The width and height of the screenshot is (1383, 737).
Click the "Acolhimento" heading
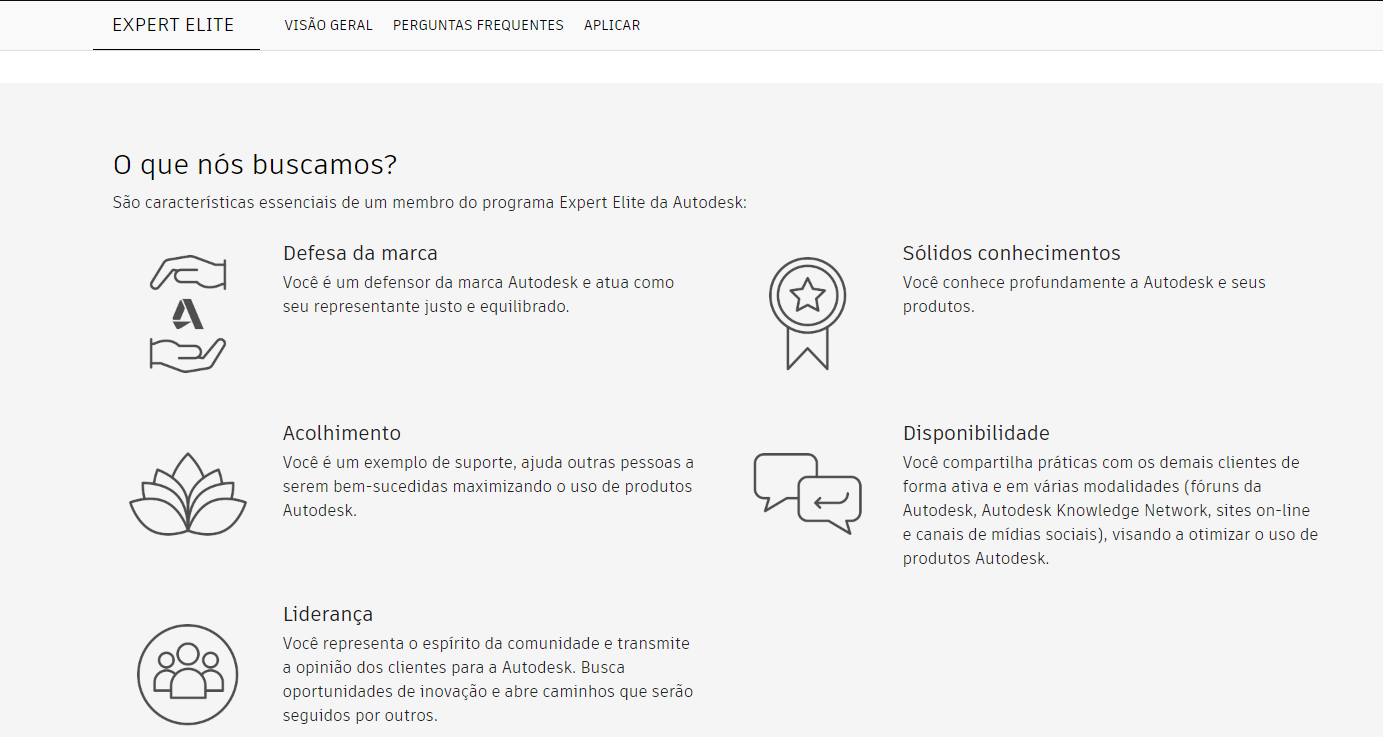tap(342, 433)
